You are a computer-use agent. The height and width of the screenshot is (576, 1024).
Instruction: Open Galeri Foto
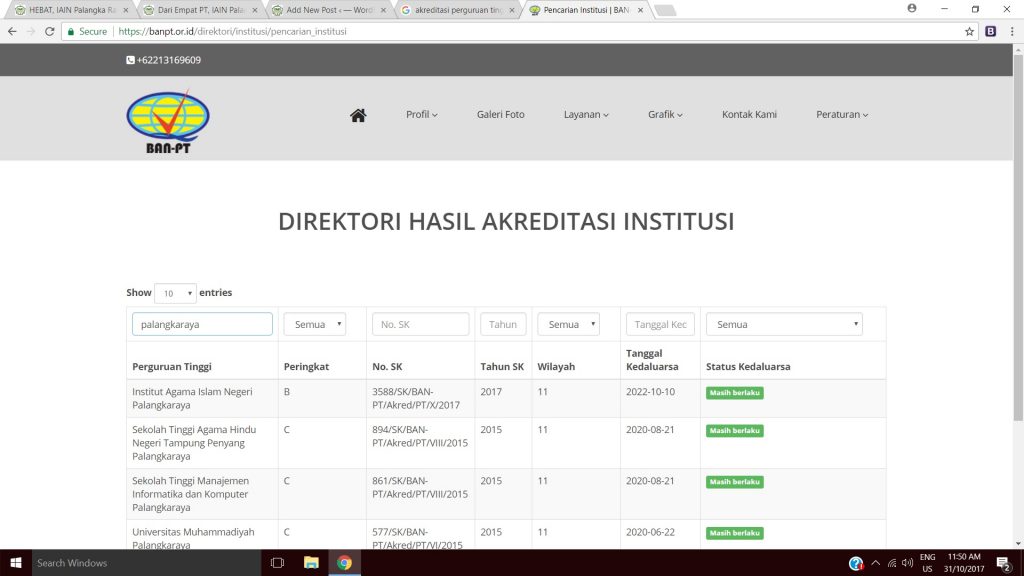click(500, 114)
